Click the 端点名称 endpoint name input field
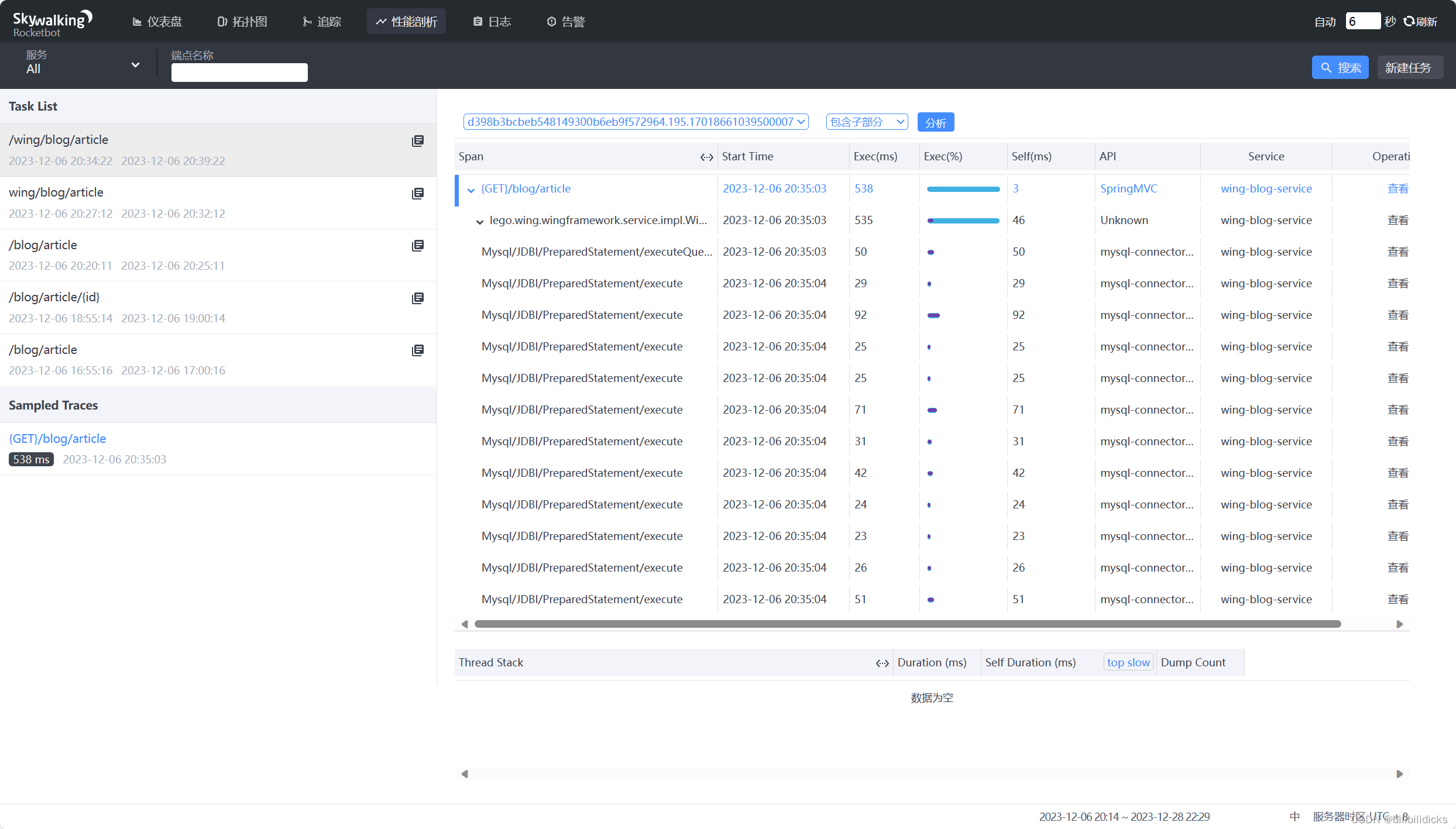Screen dimensions: 1456x829 [239, 73]
